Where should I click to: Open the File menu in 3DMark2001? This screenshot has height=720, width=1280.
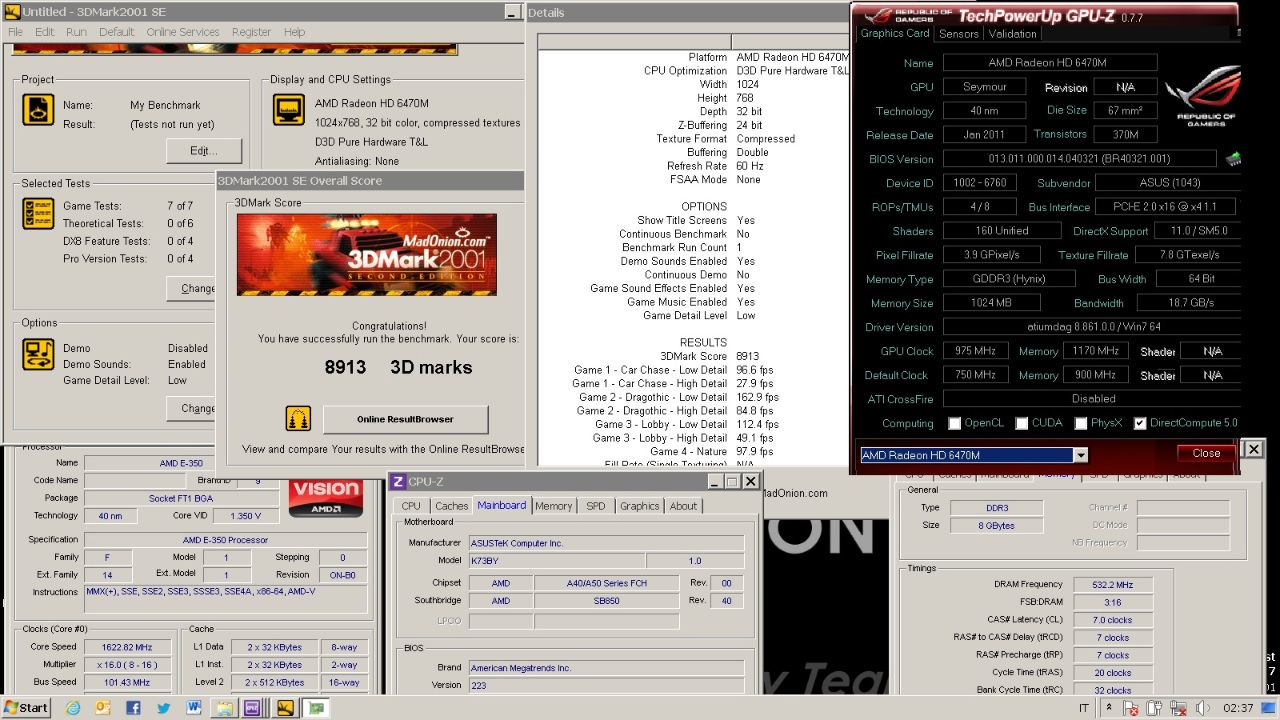coord(16,32)
